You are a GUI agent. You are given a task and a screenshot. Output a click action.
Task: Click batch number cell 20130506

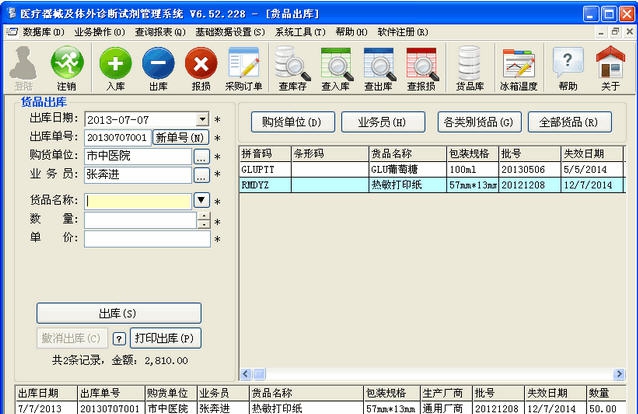pos(529,169)
